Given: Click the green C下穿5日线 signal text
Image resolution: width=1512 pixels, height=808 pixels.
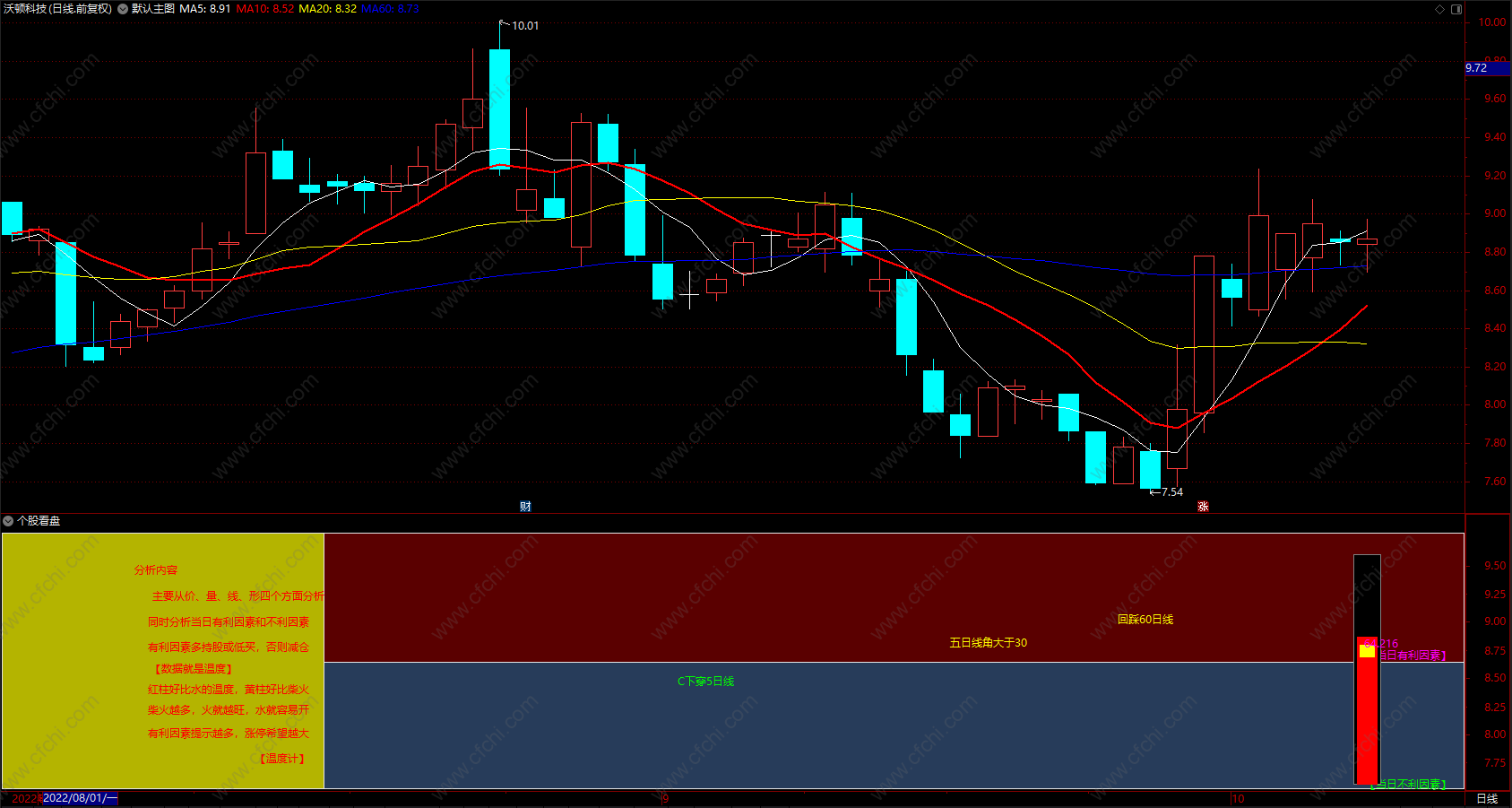Looking at the screenshot, I should (705, 682).
